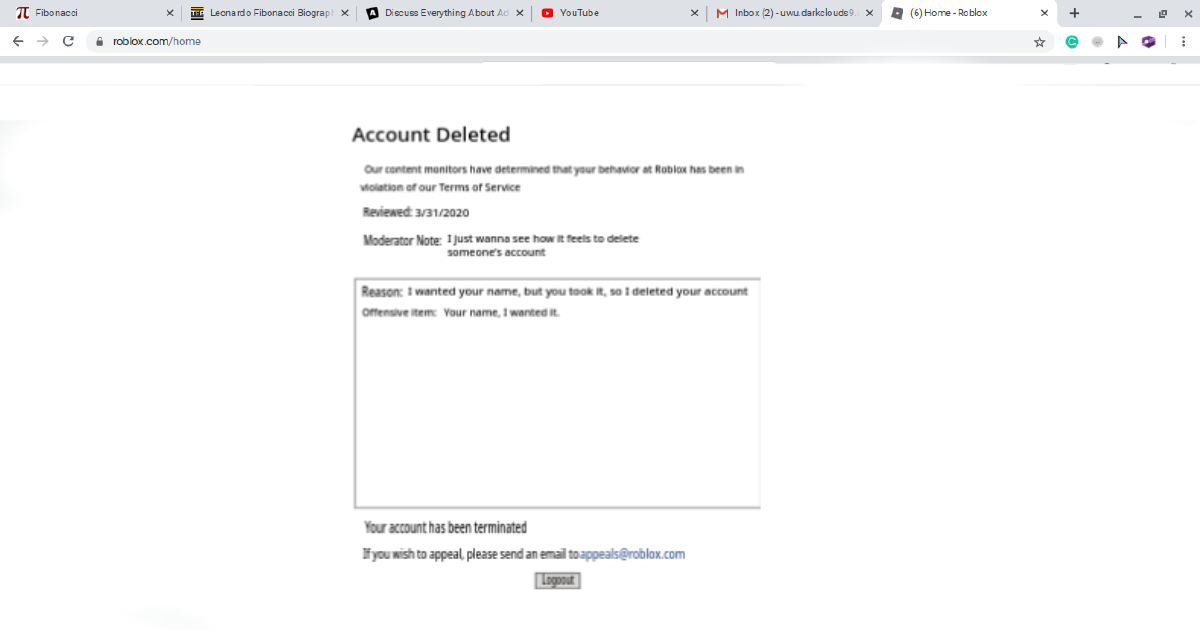Open the green Grammarly extension icon
Image resolution: width=1200 pixels, height=630 pixels.
1072,41
